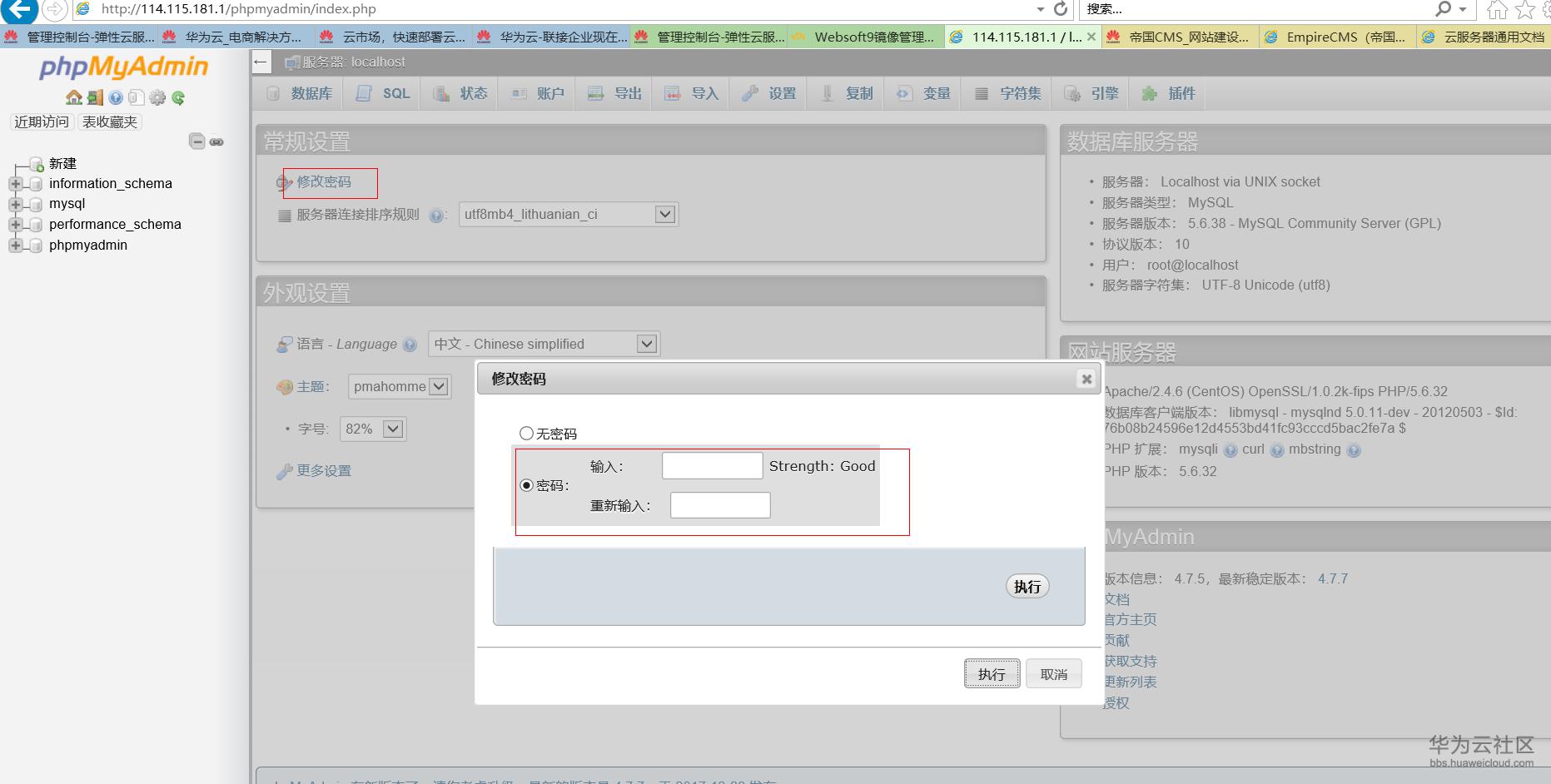Screen dimensions: 1551x784
Task: Click the log out door icon
Action: pos(95,97)
